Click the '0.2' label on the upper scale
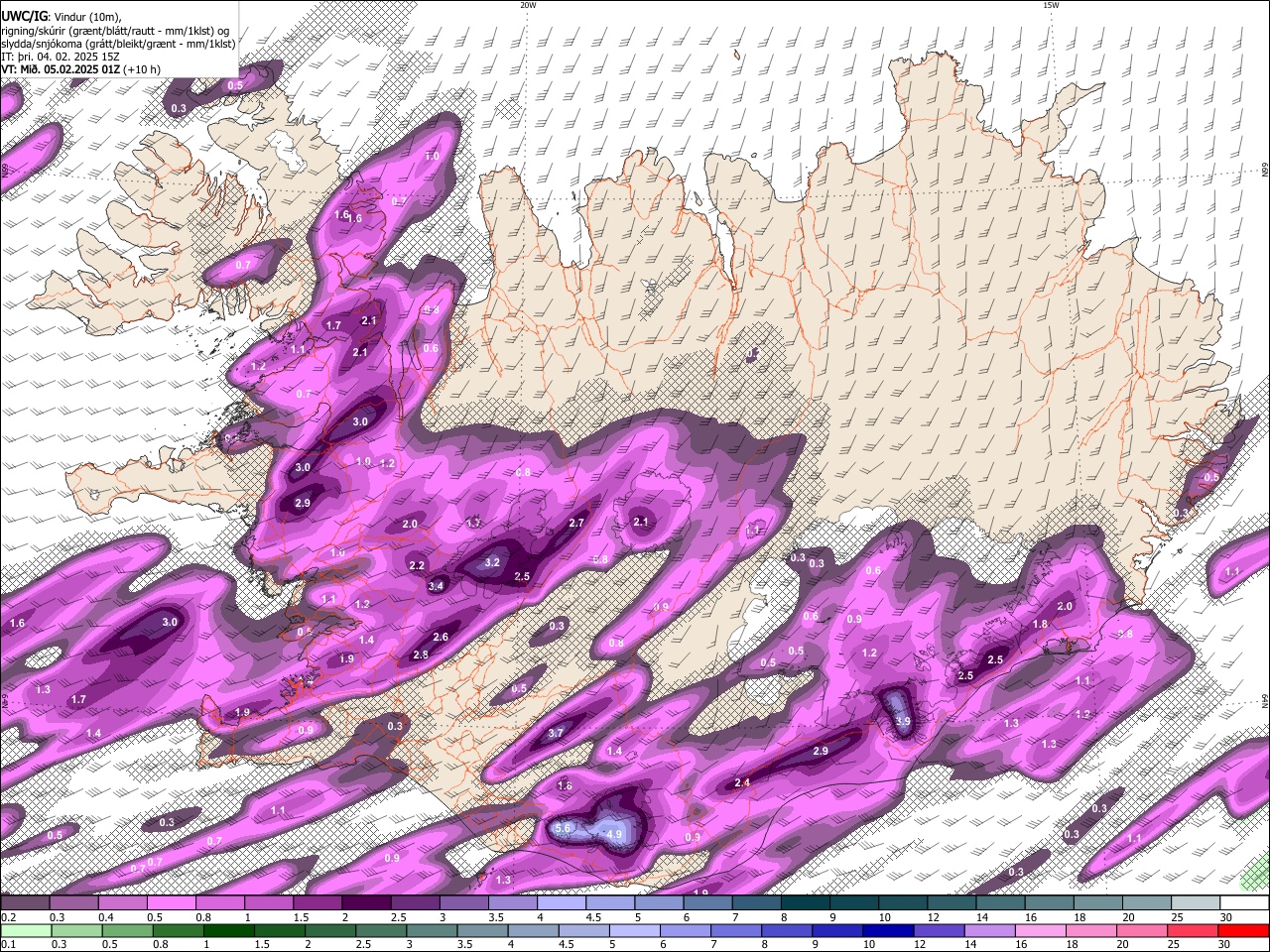 click(8, 916)
